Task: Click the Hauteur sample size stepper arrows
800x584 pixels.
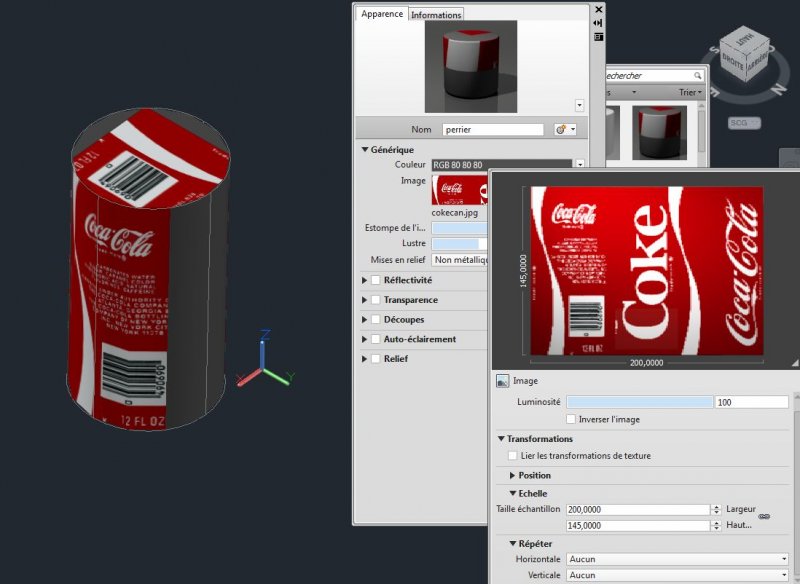Action: point(716,525)
